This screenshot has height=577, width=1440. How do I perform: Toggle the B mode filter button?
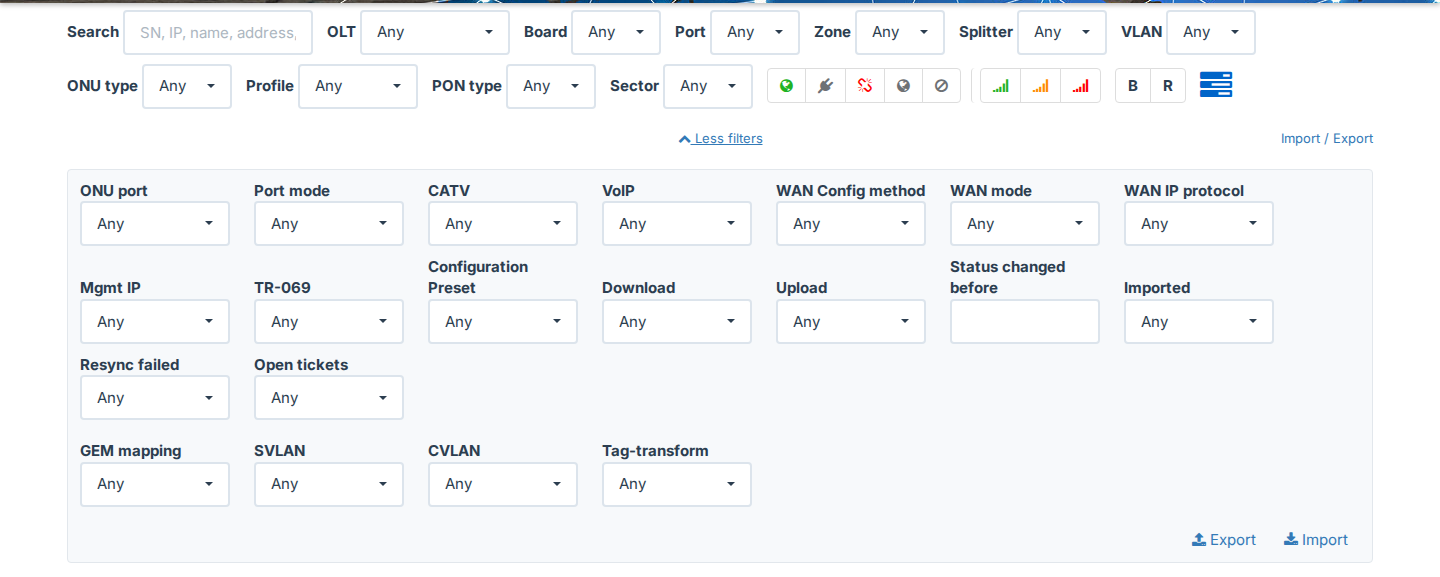1133,86
